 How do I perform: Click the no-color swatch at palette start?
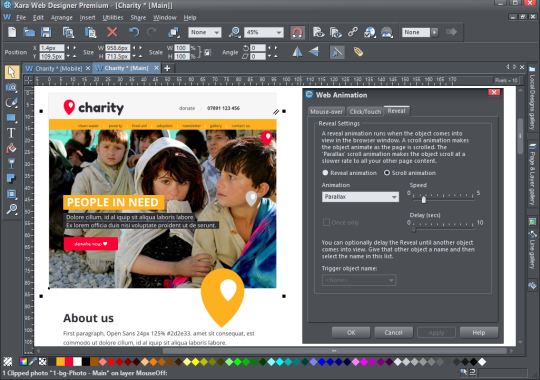[x=8, y=361]
